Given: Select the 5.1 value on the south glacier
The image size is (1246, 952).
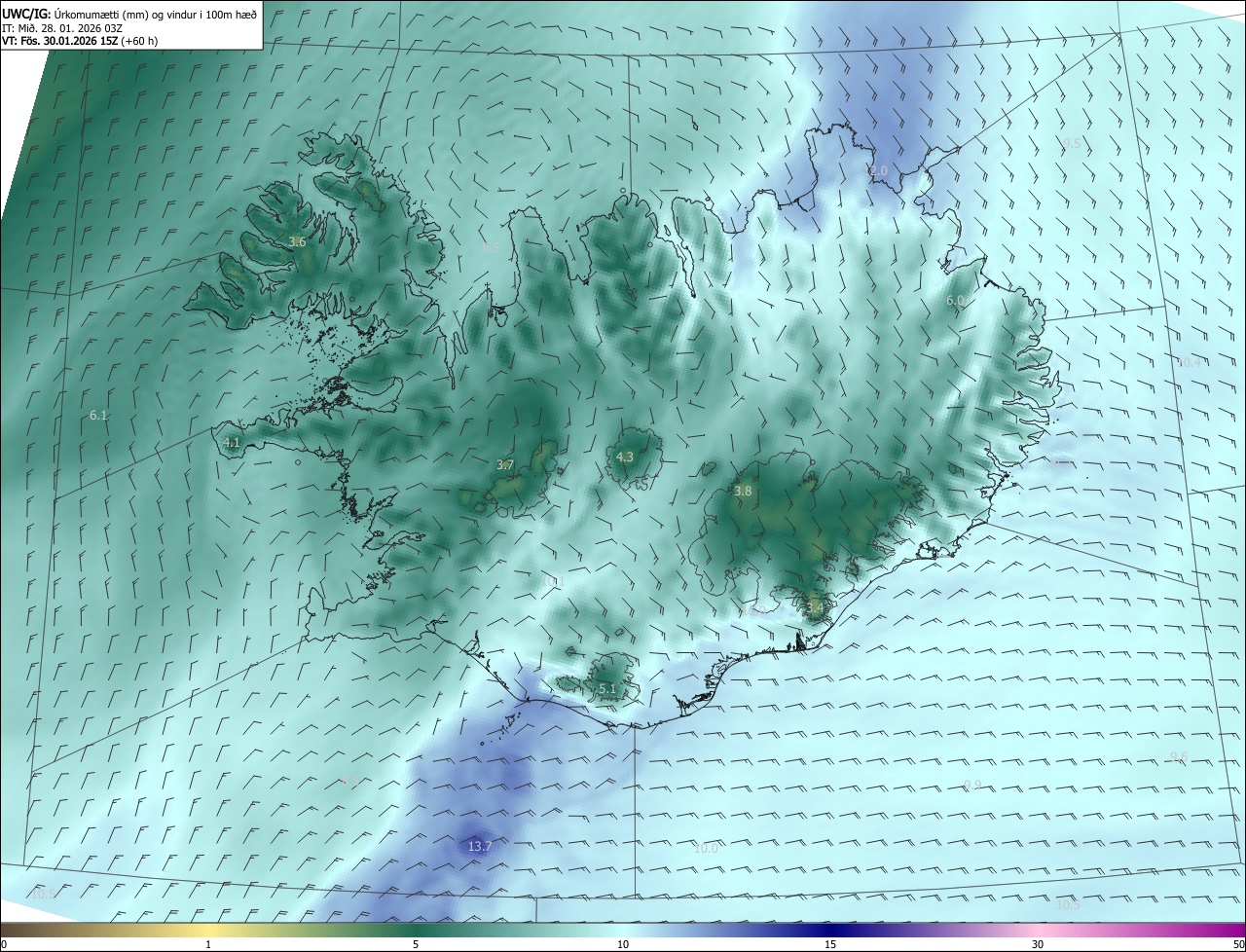Looking at the screenshot, I should [x=607, y=688].
